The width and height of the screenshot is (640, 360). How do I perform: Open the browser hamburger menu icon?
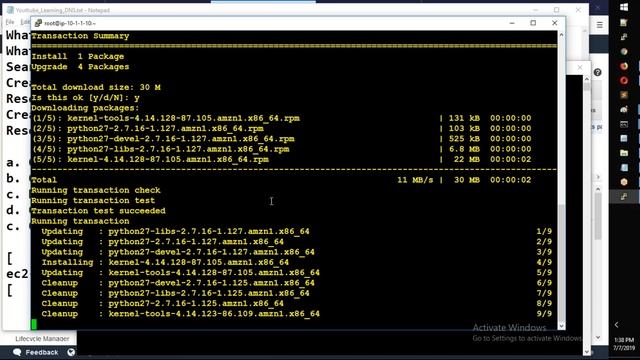click(600, 25)
